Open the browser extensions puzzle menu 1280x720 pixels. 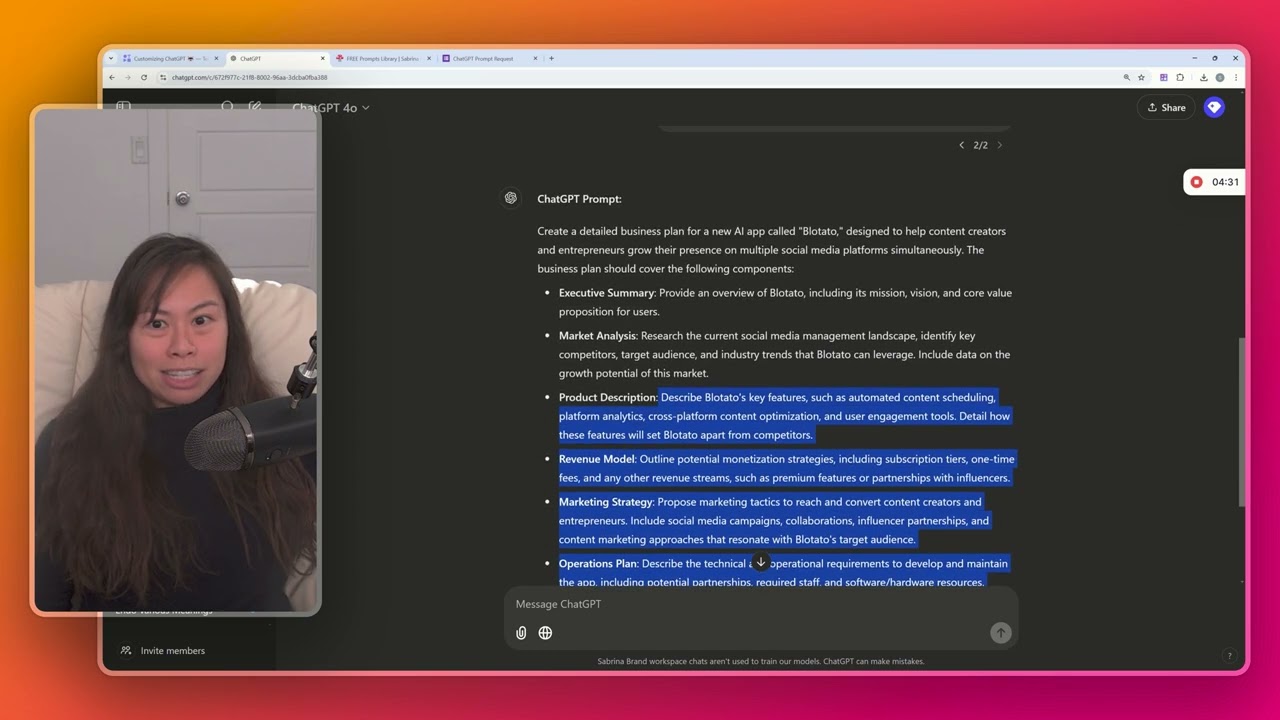click(x=1180, y=77)
